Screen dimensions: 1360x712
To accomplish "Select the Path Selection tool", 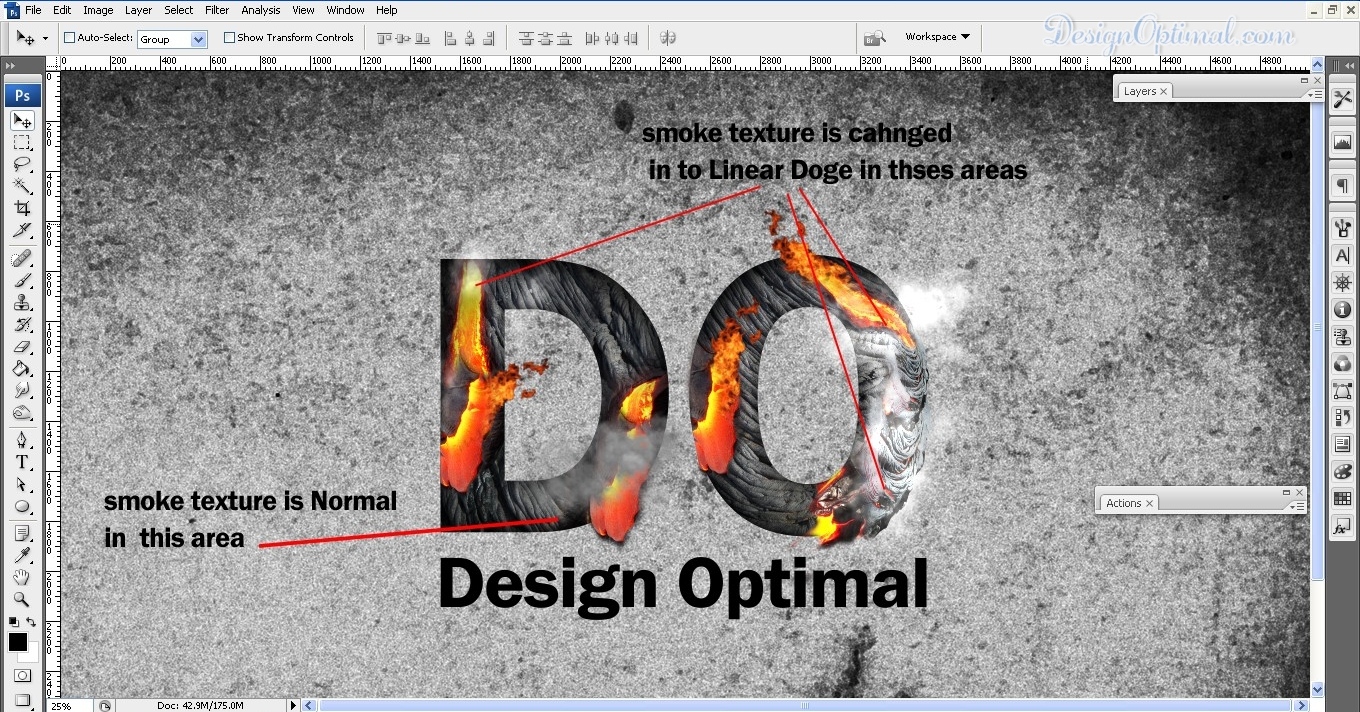I will [x=22, y=484].
